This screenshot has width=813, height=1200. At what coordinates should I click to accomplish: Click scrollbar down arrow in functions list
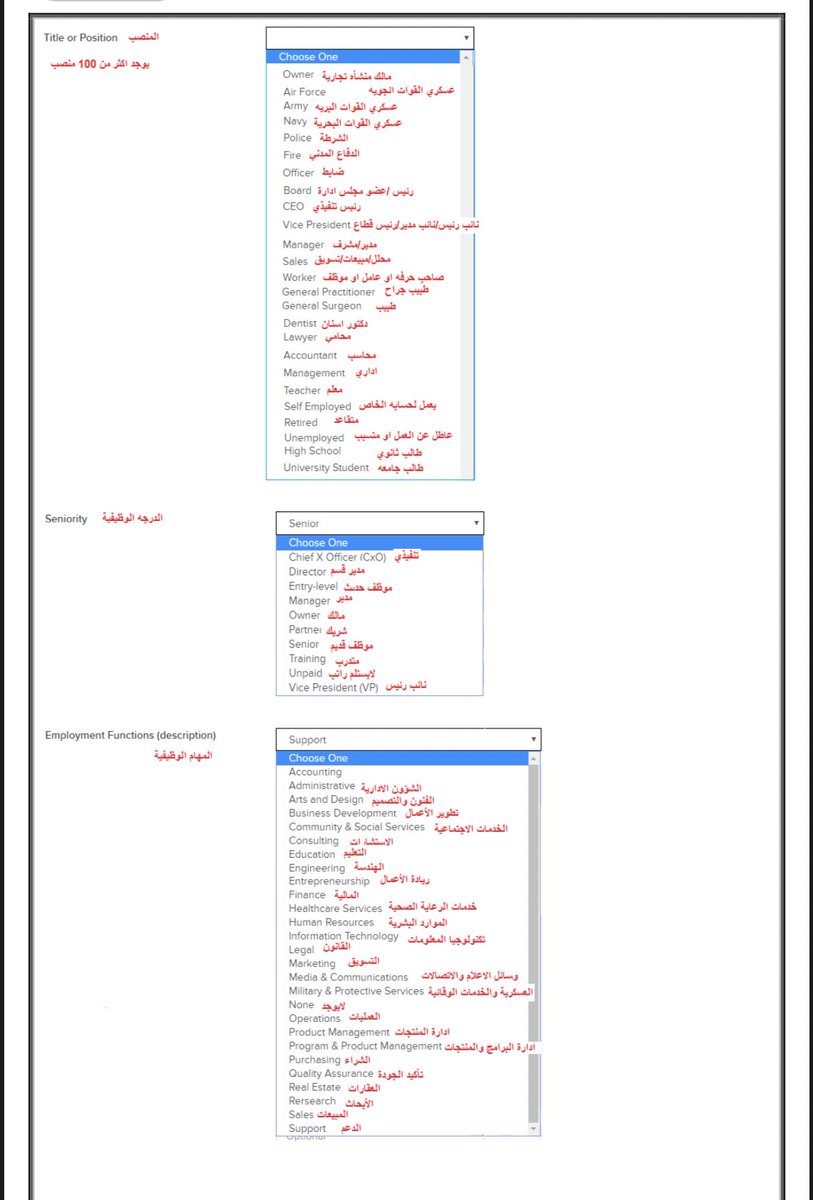[x=534, y=1128]
